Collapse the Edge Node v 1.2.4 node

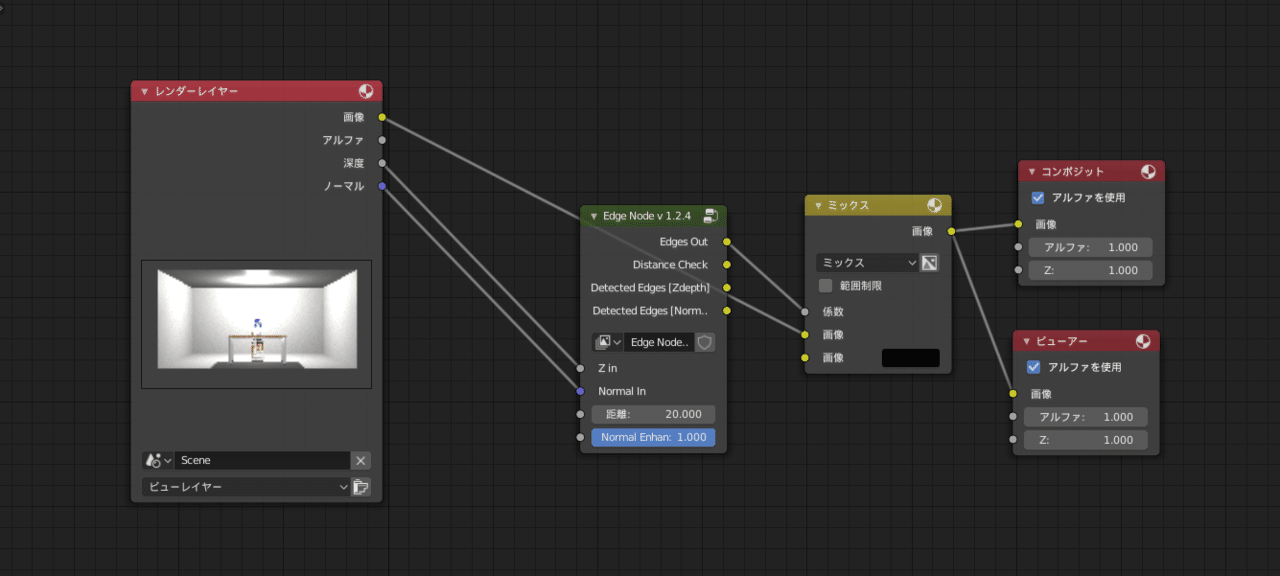[593, 216]
